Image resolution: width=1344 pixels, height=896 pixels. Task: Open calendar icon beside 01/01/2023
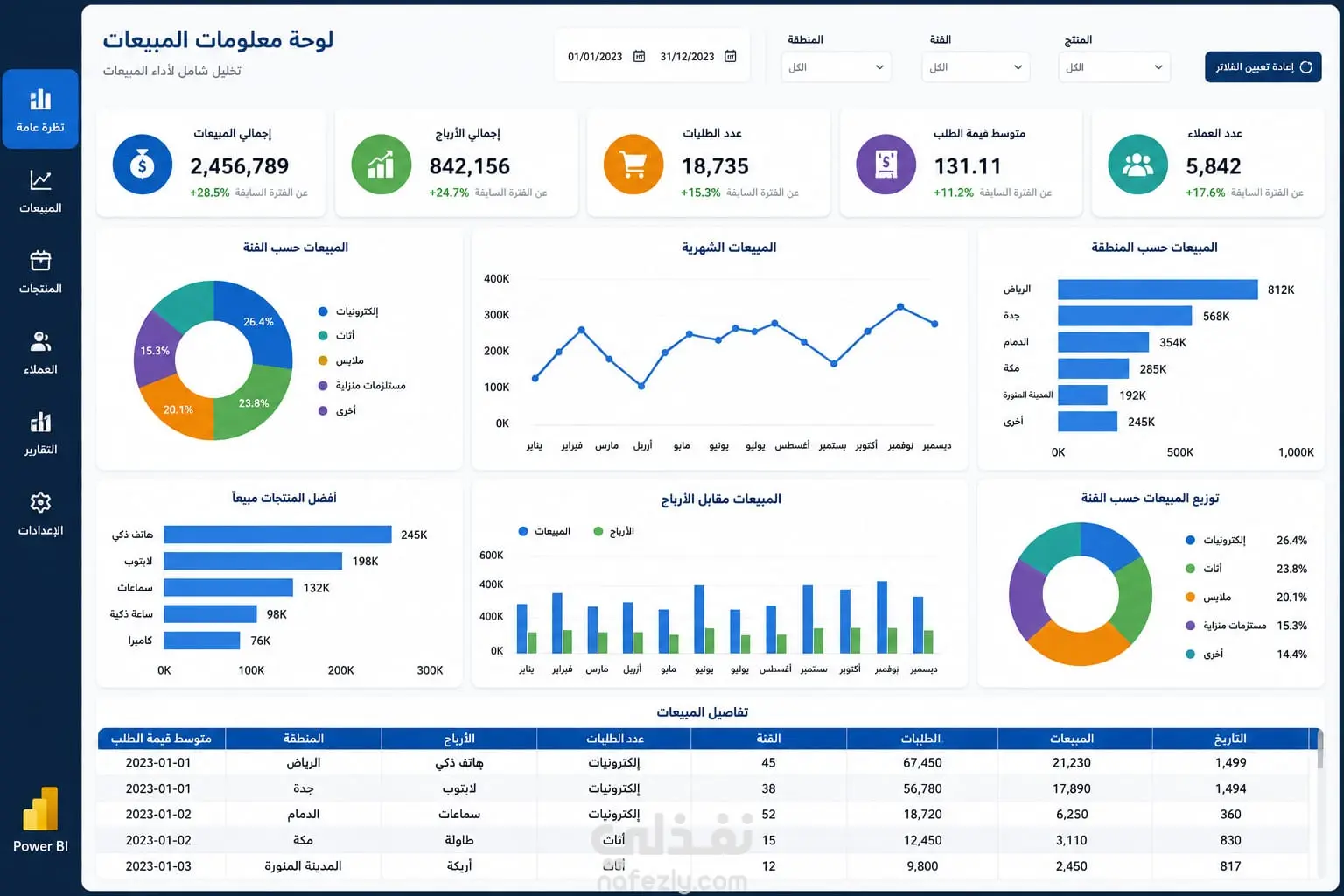(x=639, y=56)
